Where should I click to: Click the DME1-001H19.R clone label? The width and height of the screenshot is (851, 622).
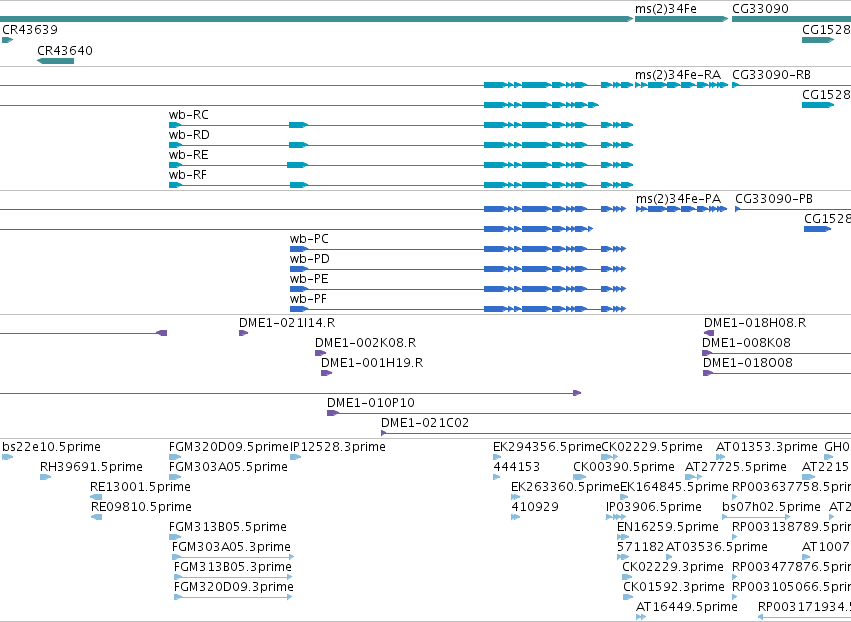pos(372,363)
